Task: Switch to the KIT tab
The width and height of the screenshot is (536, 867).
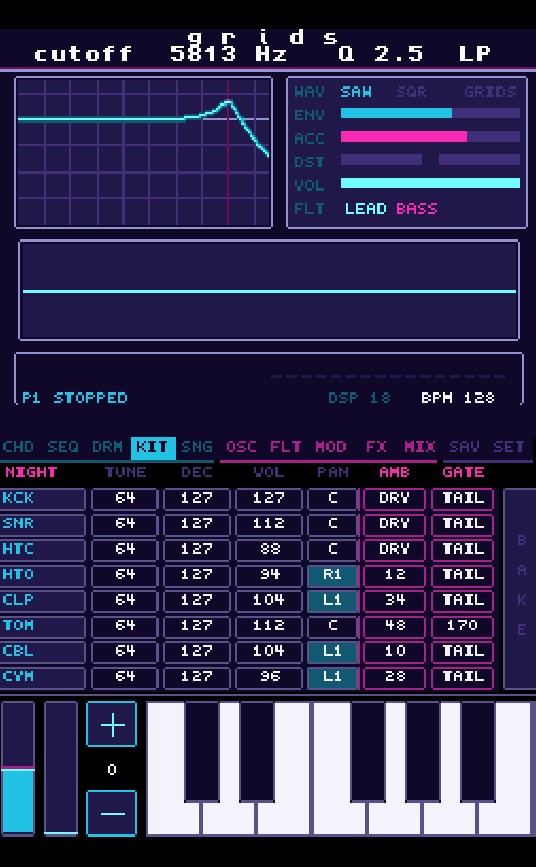Action: [x=153, y=447]
